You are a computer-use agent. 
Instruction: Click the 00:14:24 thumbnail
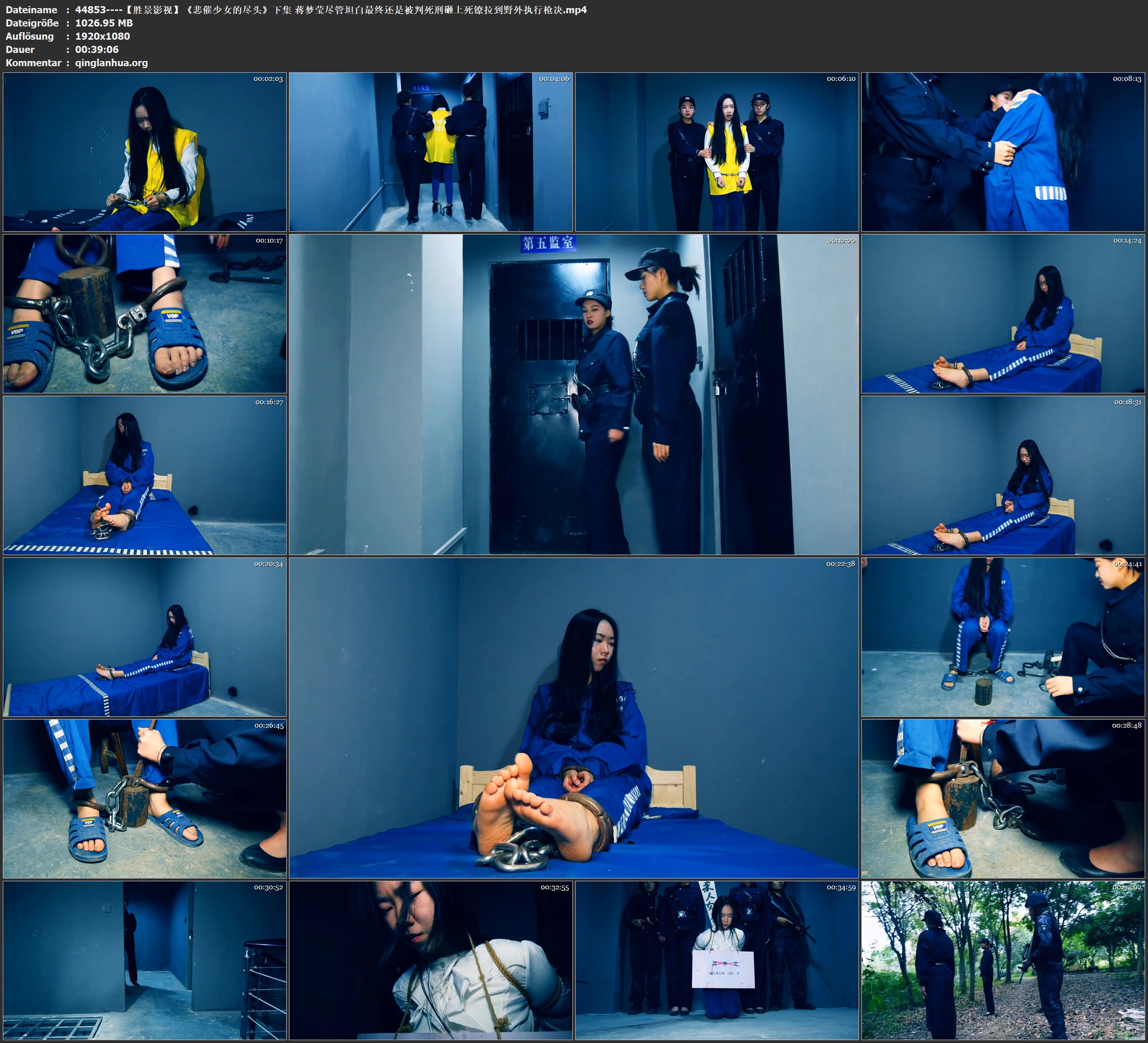1003,313
